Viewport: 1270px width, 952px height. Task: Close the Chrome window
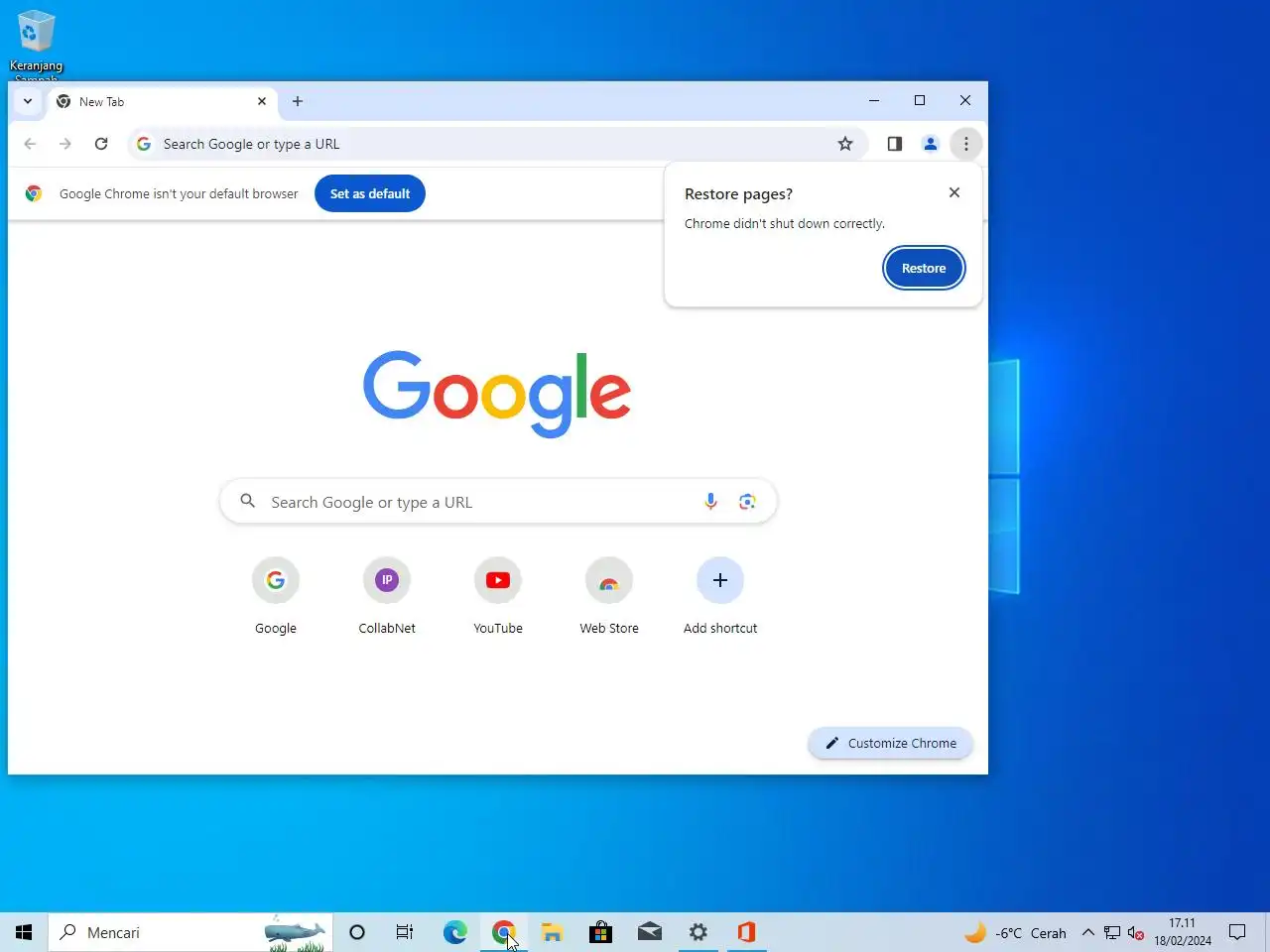pos(965,100)
